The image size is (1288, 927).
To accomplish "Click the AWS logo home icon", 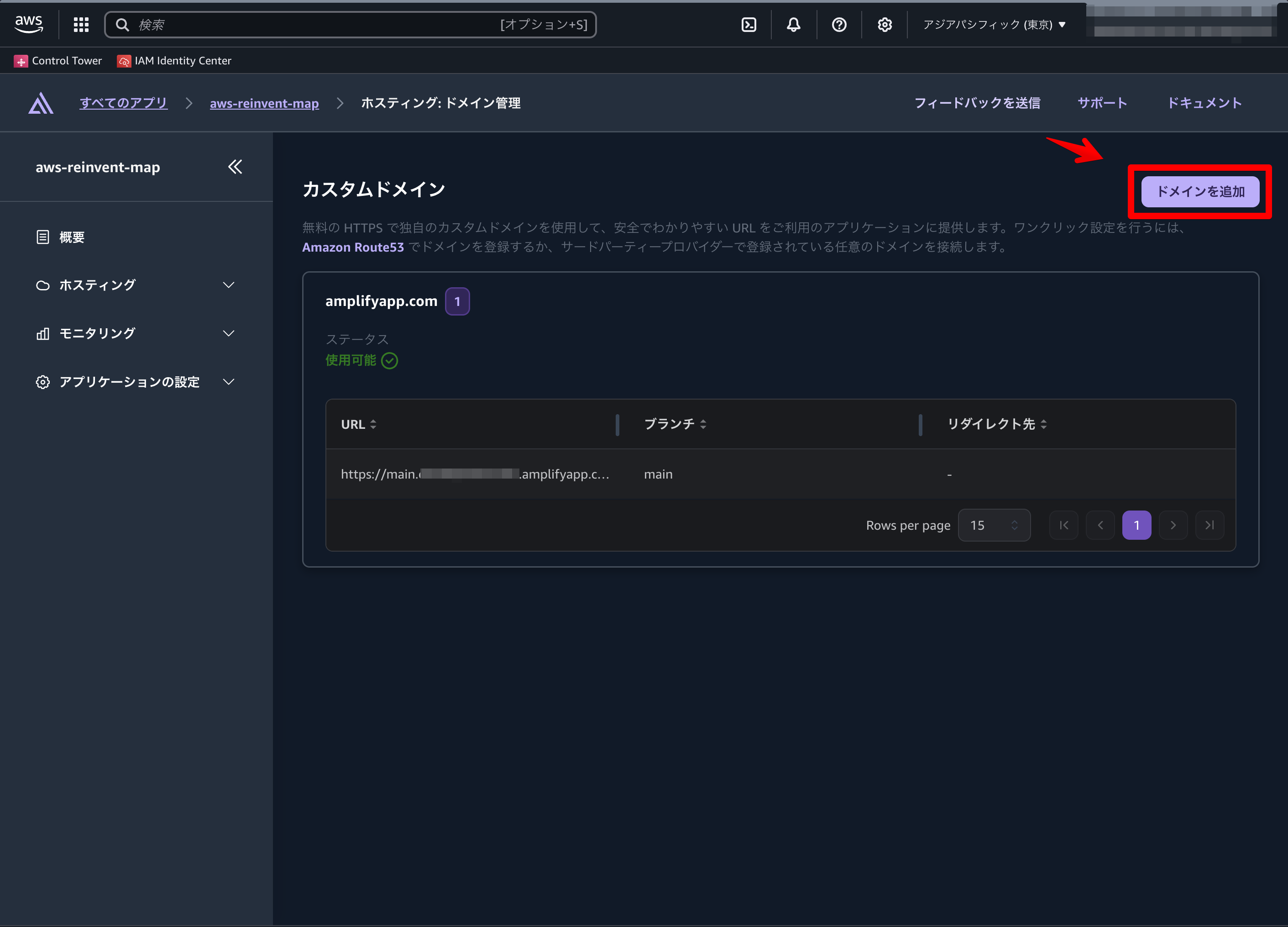I will (28, 24).
